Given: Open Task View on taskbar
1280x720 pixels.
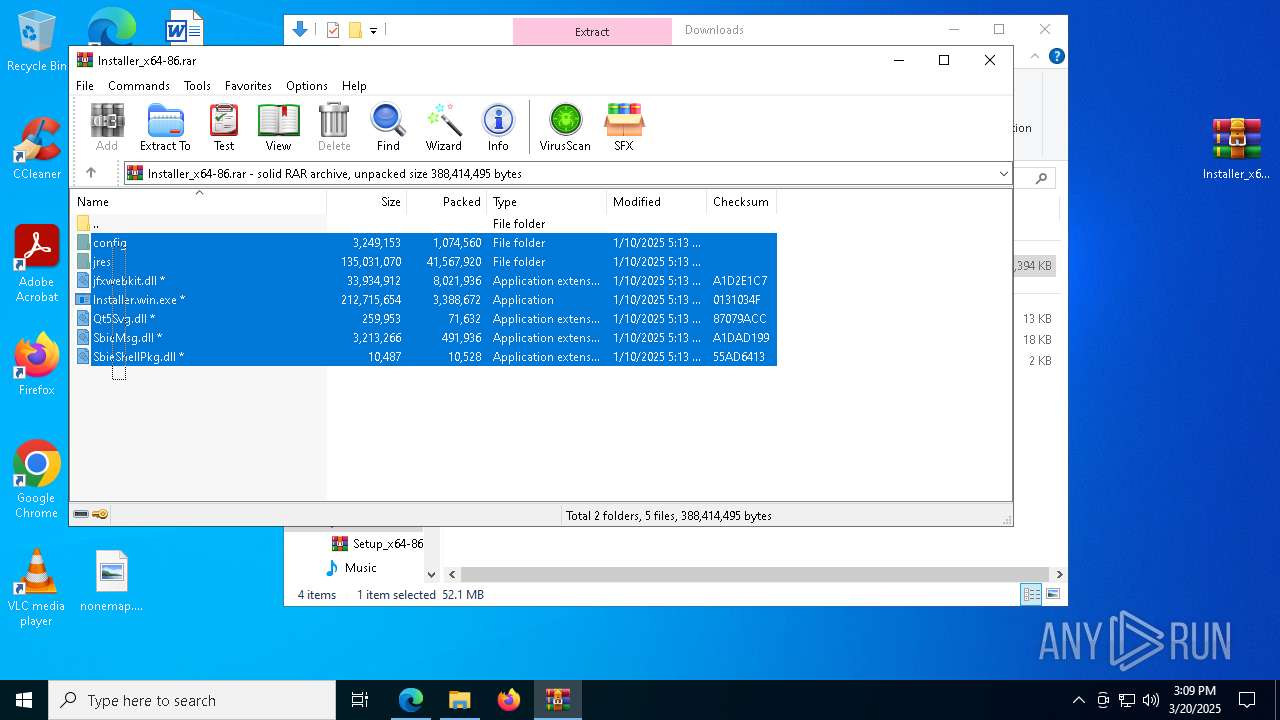Looking at the screenshot, I should 360,700.
